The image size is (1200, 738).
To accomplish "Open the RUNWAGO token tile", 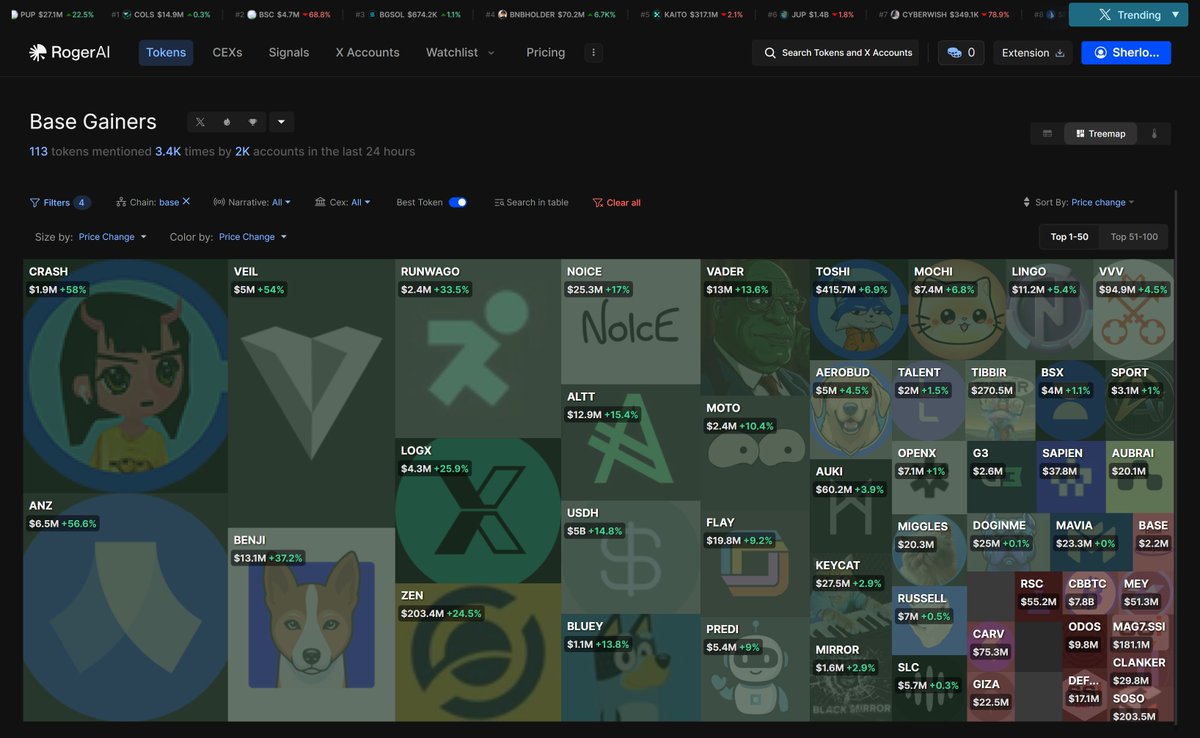I will (478, 349).
